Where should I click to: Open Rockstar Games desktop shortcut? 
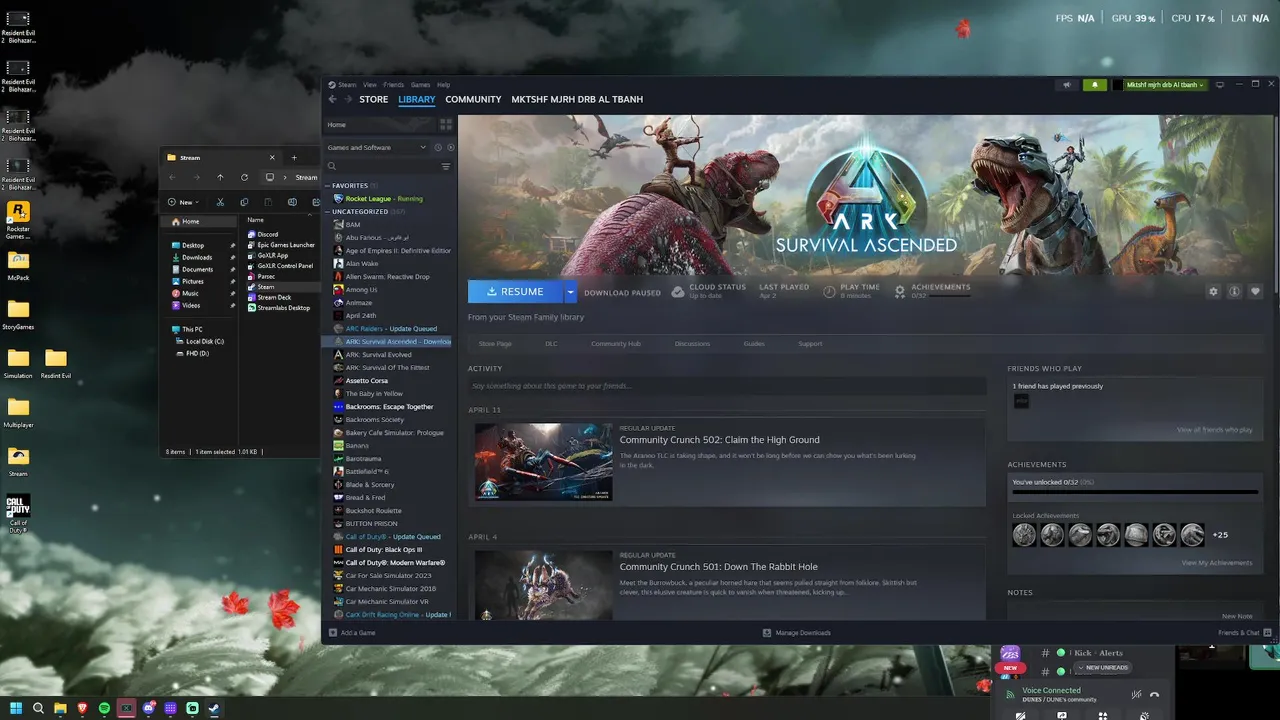18,220
